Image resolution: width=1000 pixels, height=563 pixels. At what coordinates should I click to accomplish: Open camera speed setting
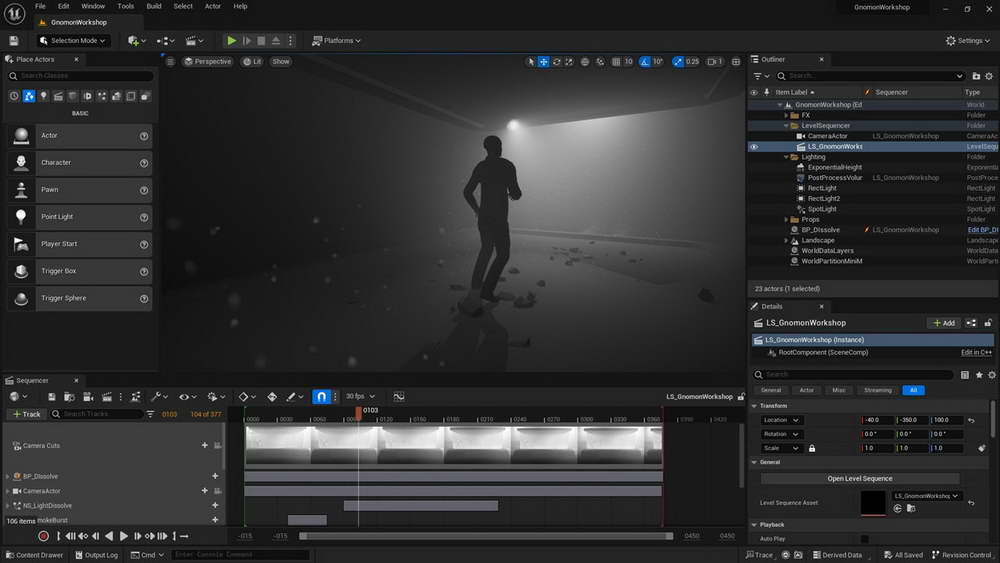point(714,61)
